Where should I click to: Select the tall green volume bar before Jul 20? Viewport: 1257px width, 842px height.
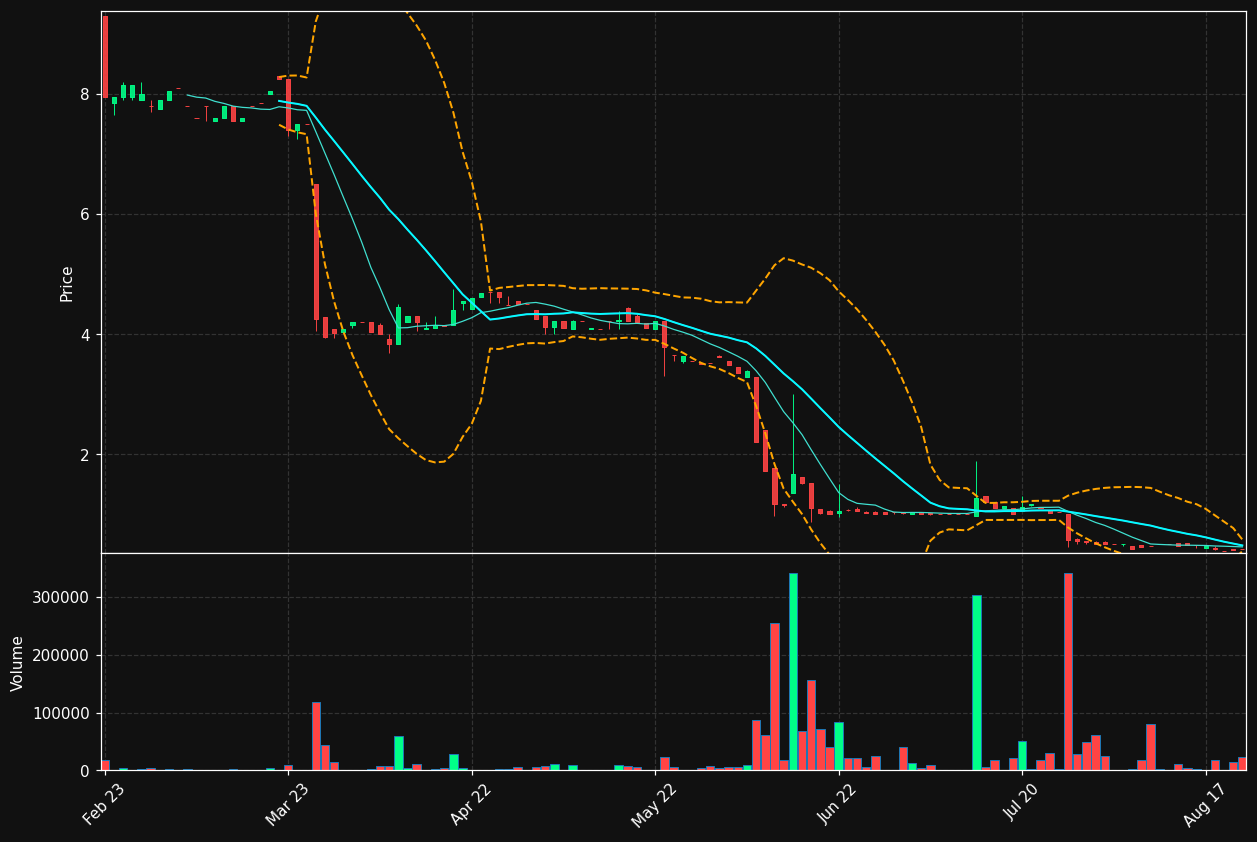977,683
